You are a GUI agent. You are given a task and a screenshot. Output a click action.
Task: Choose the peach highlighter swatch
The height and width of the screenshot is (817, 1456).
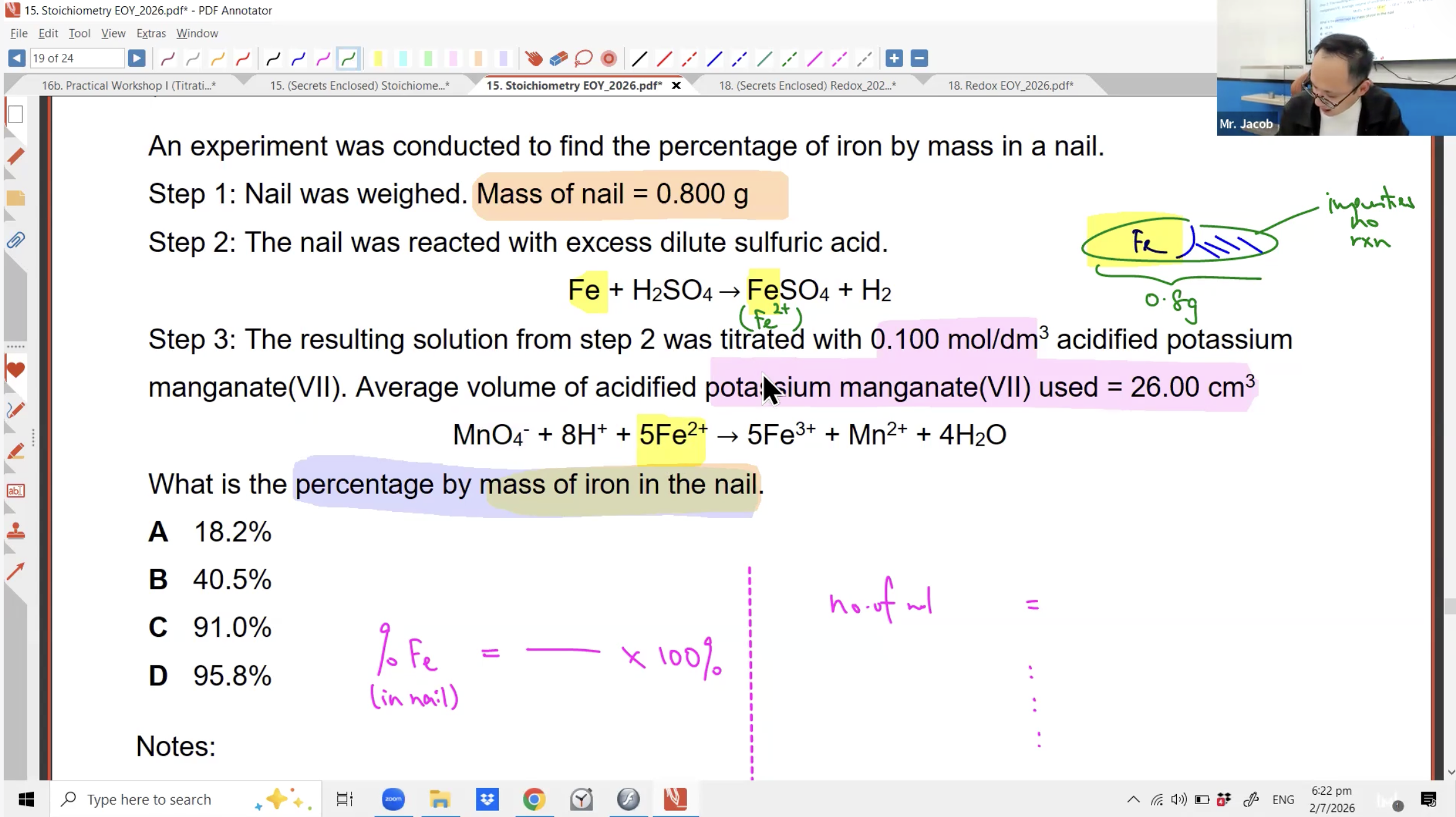coord(478,59)
